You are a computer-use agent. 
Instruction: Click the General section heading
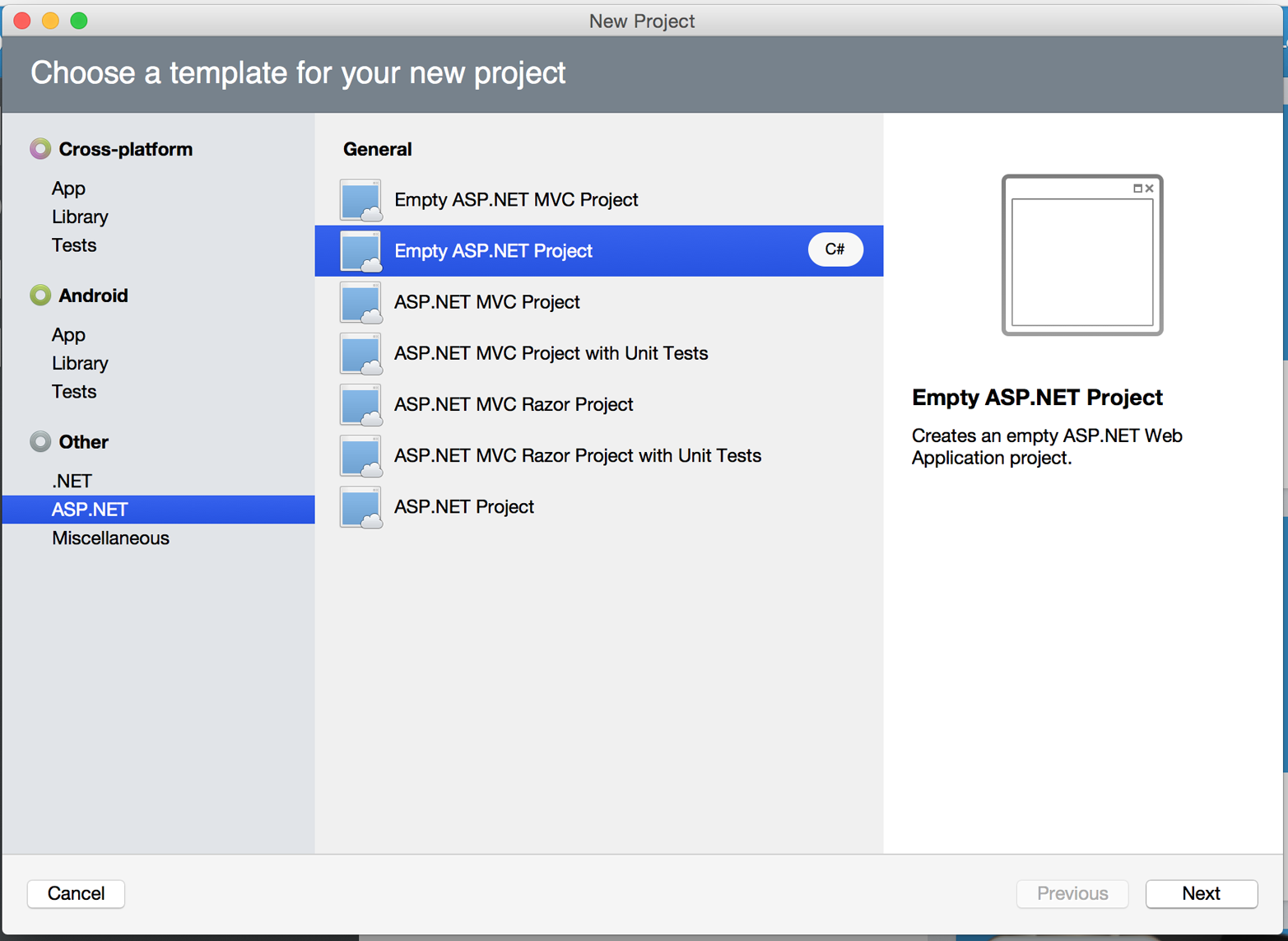(x=378, y=149)
